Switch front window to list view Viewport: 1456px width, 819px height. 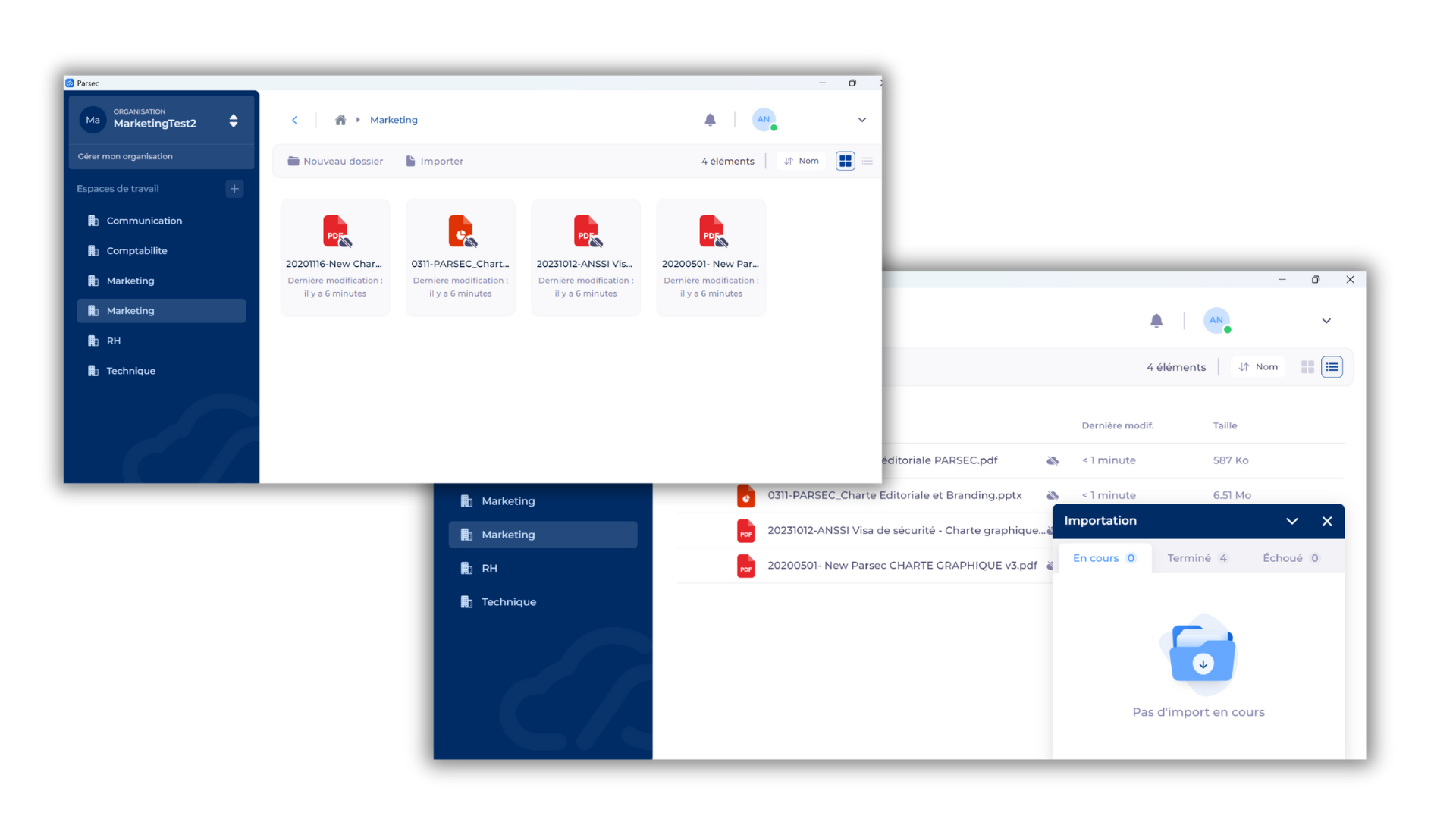[868, 161]
